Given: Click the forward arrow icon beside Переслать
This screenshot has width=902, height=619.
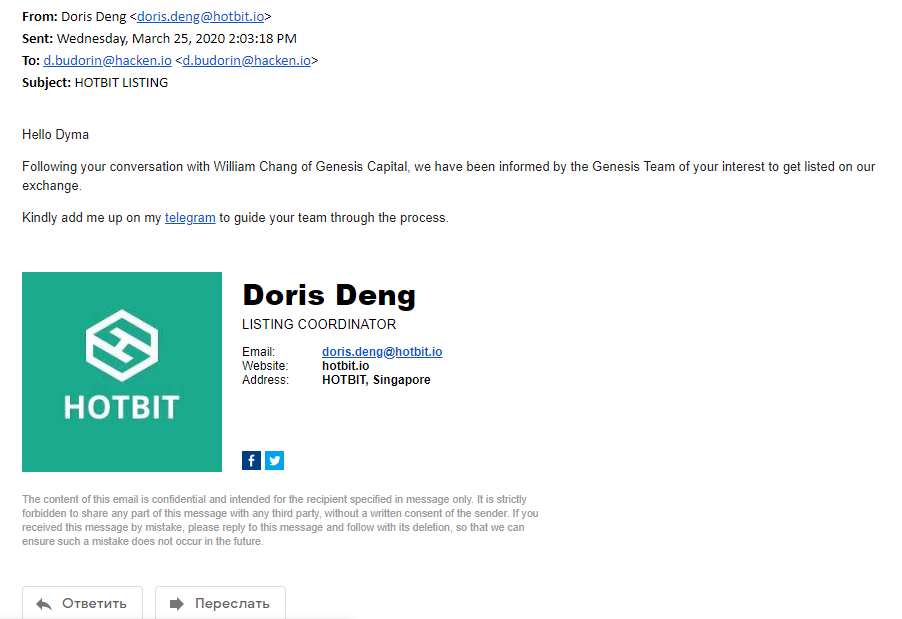Looking at the screenshot, I should 177,603.
